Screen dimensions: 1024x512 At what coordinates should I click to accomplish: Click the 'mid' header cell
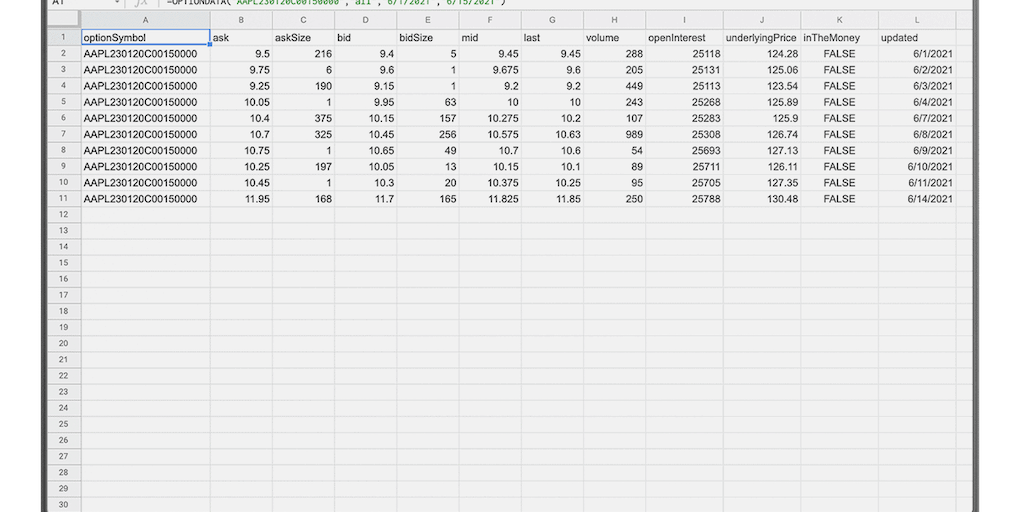point(490,38)
